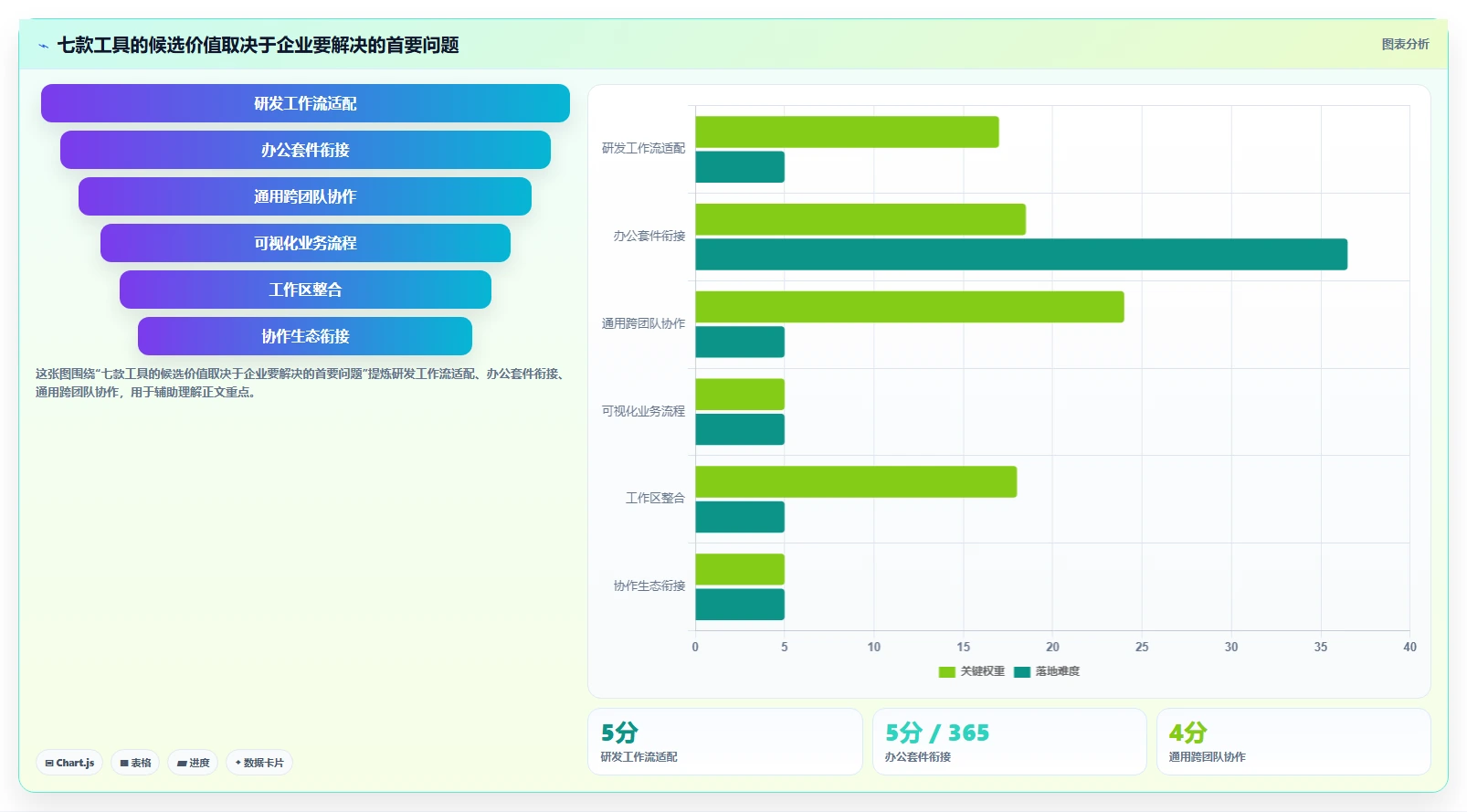Click the 协作生态衔接 y-axis label

click(x=649, y=585)
